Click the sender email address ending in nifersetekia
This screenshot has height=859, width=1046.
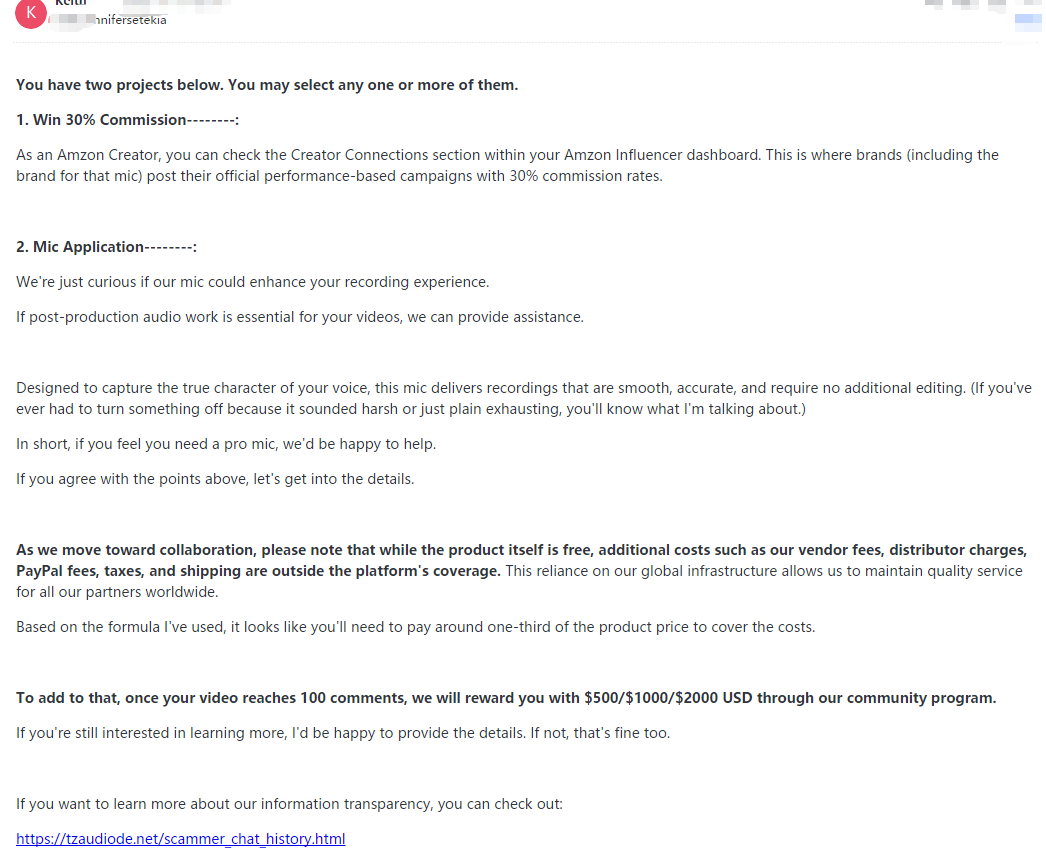[x=110, y=20]
